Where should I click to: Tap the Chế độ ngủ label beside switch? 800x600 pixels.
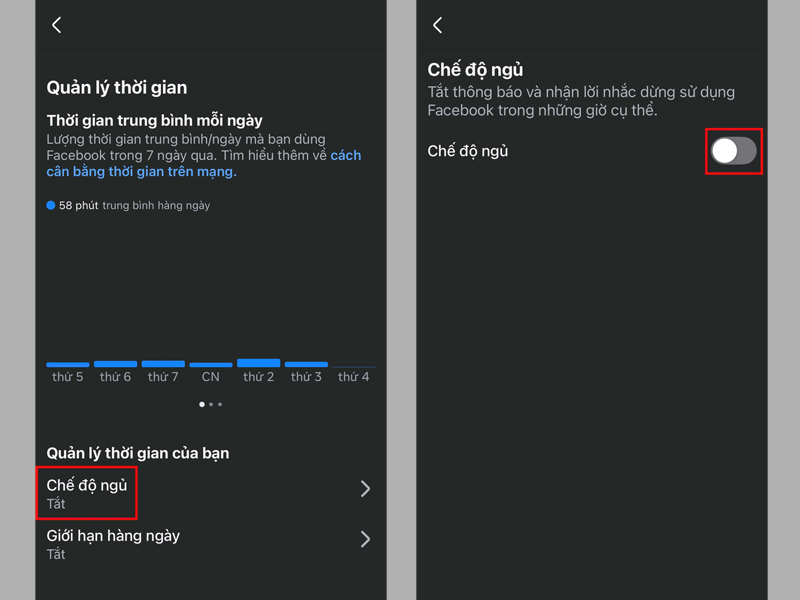pyautogui.click(x=468, y=151)
